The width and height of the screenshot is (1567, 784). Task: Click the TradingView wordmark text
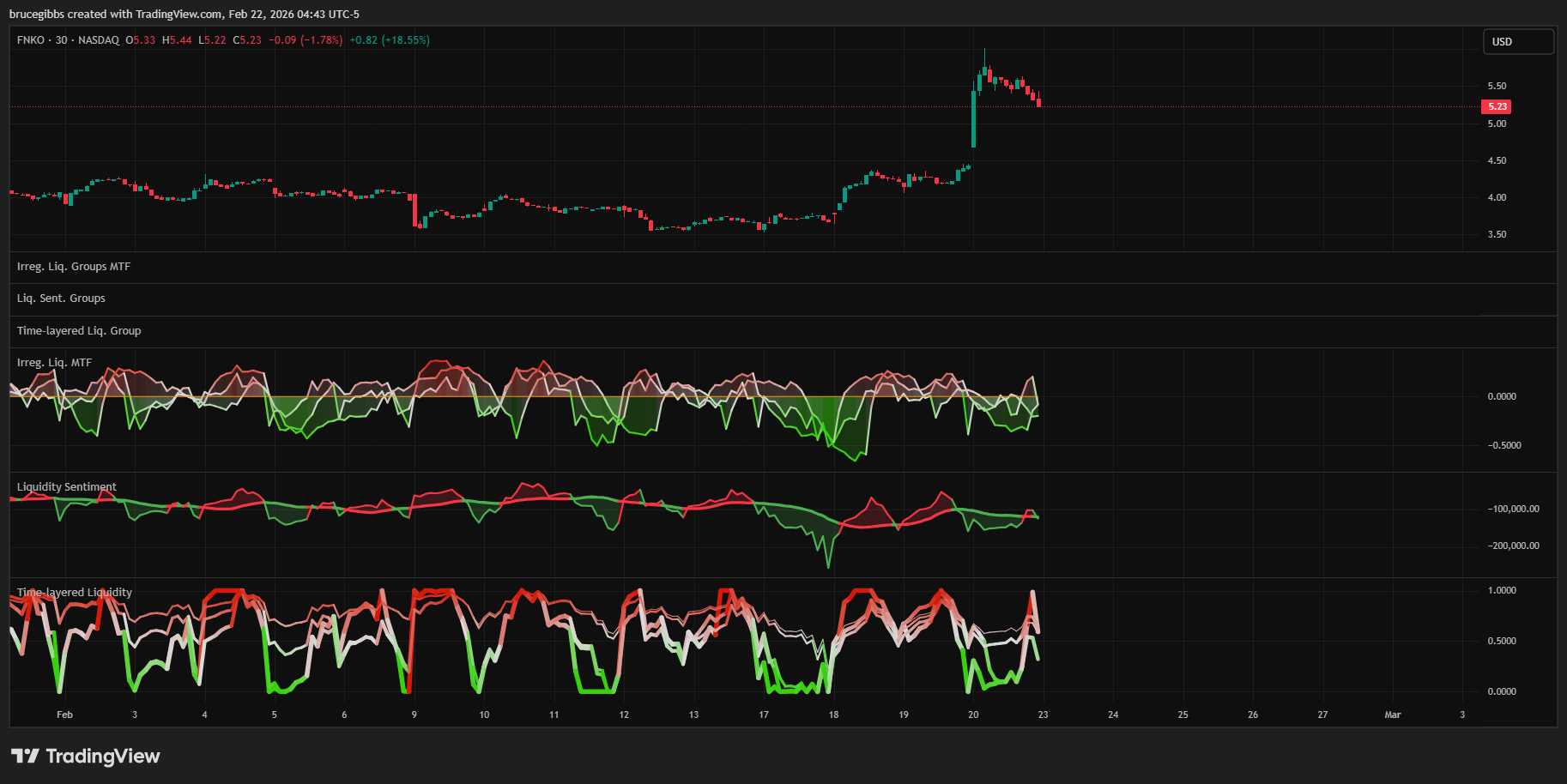pos(103,756)
